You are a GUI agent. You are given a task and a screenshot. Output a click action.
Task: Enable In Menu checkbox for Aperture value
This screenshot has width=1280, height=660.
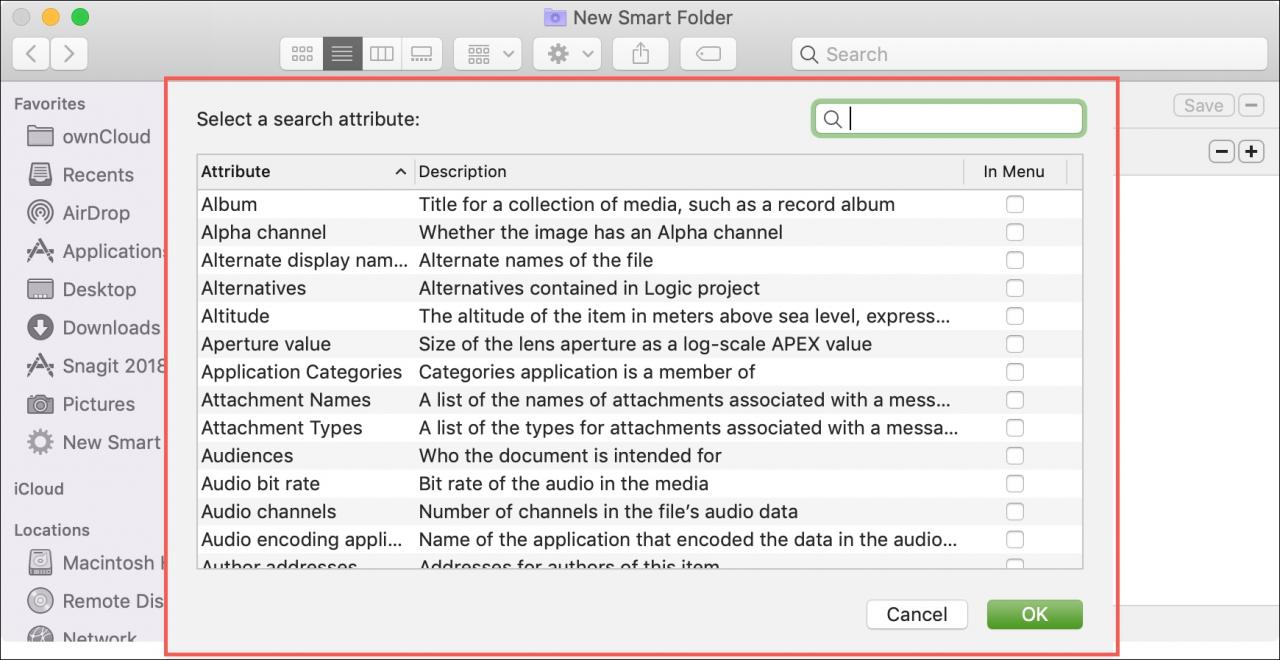coord(1015,344)
